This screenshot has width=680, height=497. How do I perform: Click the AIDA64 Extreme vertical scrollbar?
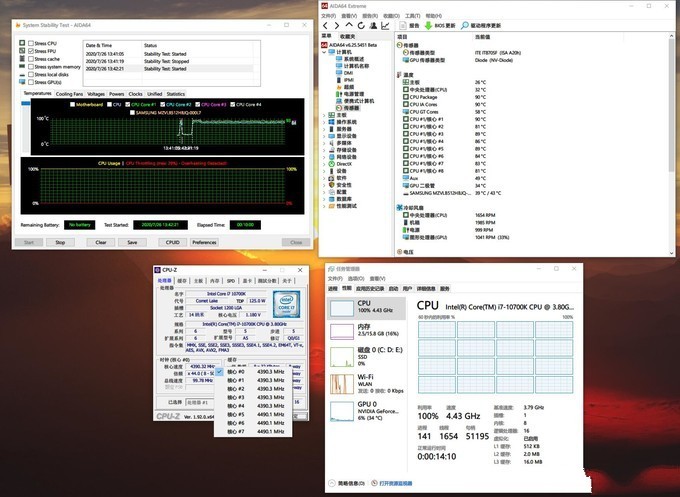tap(671, 104)
